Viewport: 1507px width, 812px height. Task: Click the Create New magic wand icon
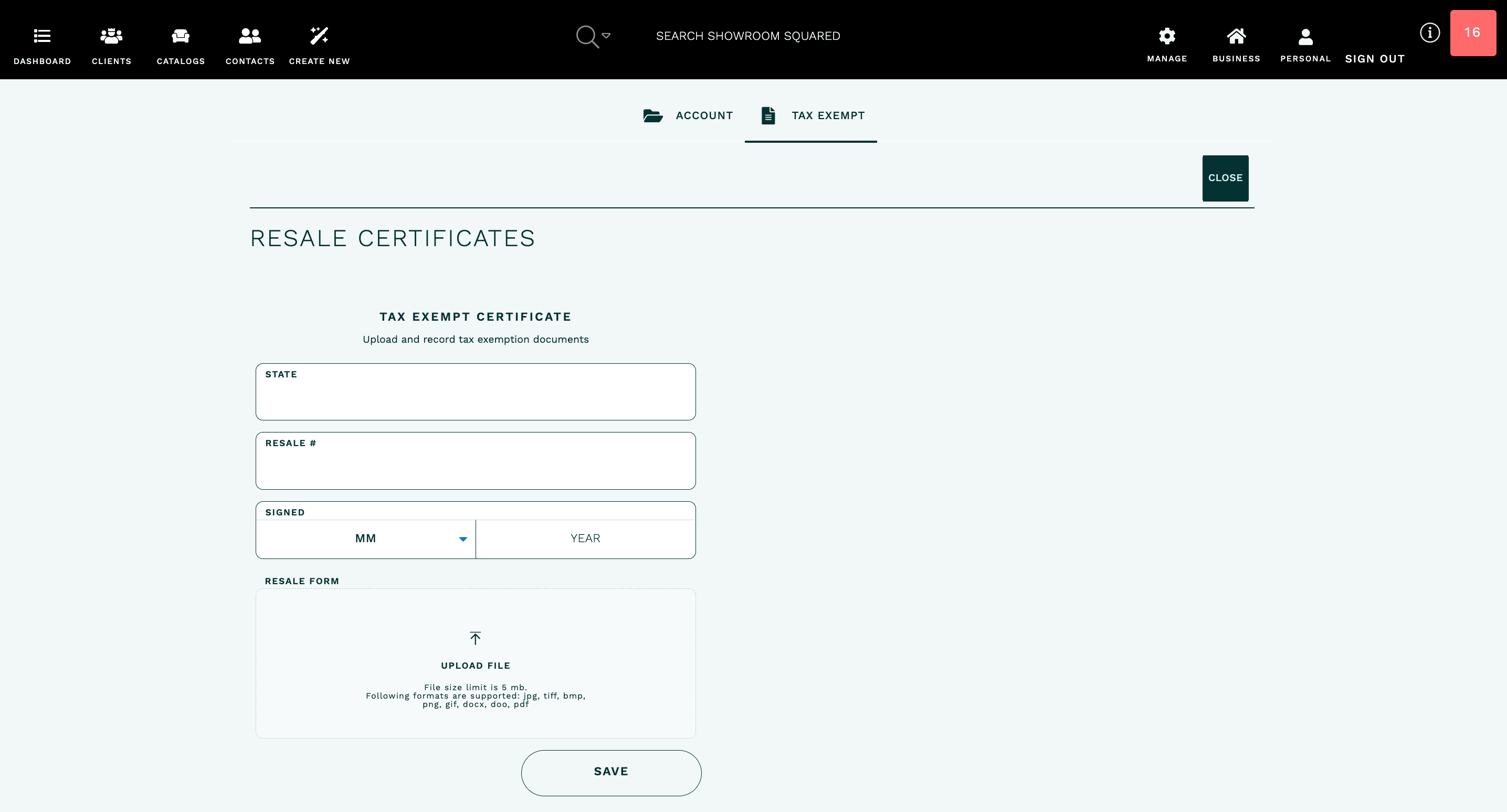[320, 36]
